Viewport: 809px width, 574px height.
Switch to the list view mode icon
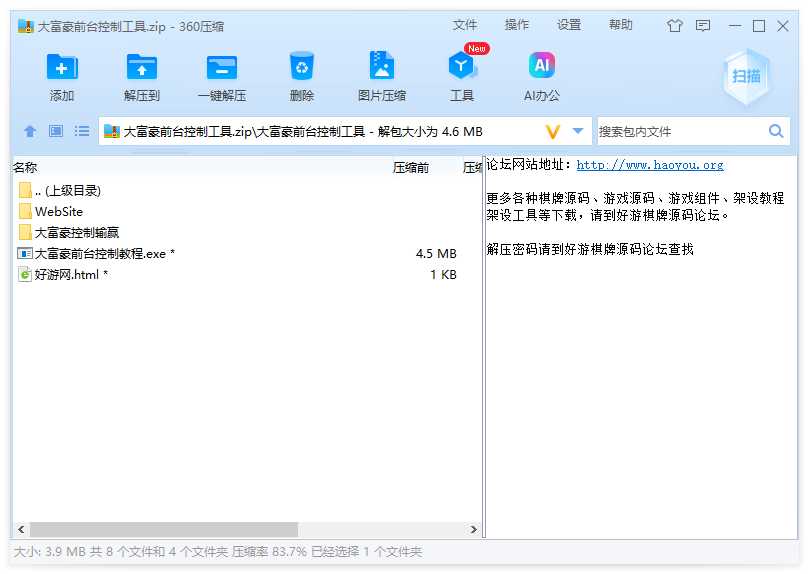coord(82,131)
